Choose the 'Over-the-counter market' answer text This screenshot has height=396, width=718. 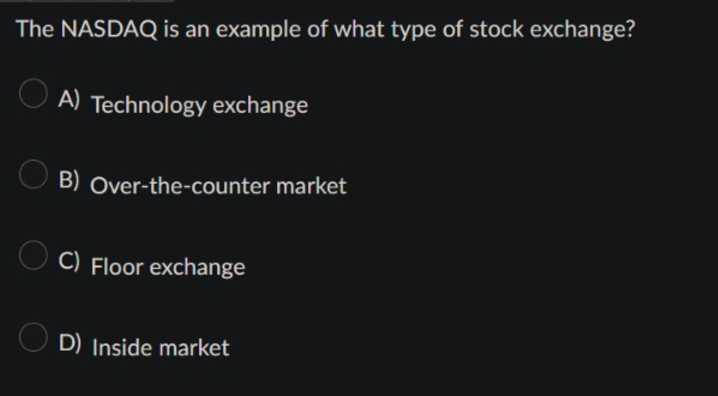[218, 186]
